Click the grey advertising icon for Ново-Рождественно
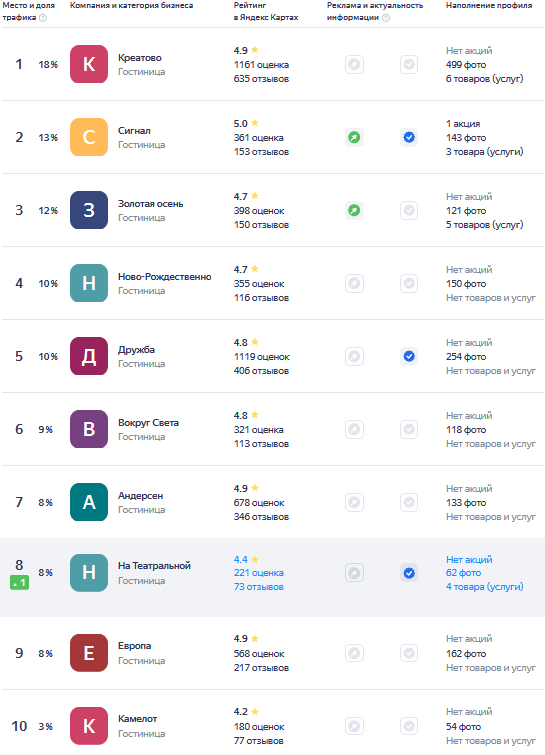Screen dimensions: 545x755 (x=354, y=284)
